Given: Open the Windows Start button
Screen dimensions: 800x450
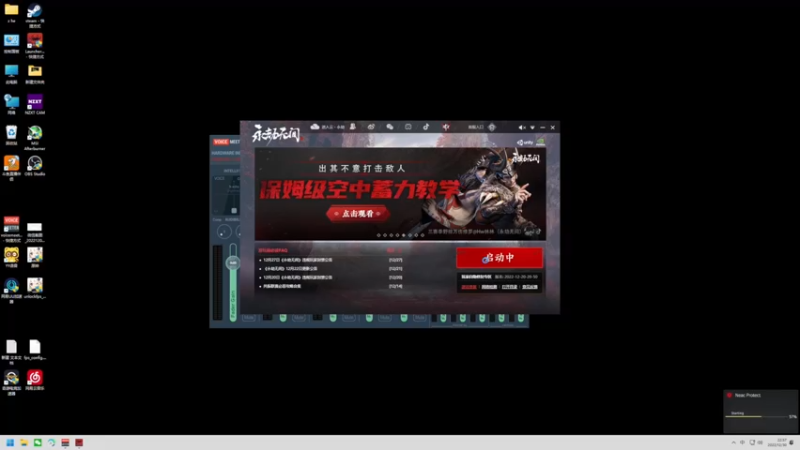Looking at the screenshot, I should [x=10, y=442].
